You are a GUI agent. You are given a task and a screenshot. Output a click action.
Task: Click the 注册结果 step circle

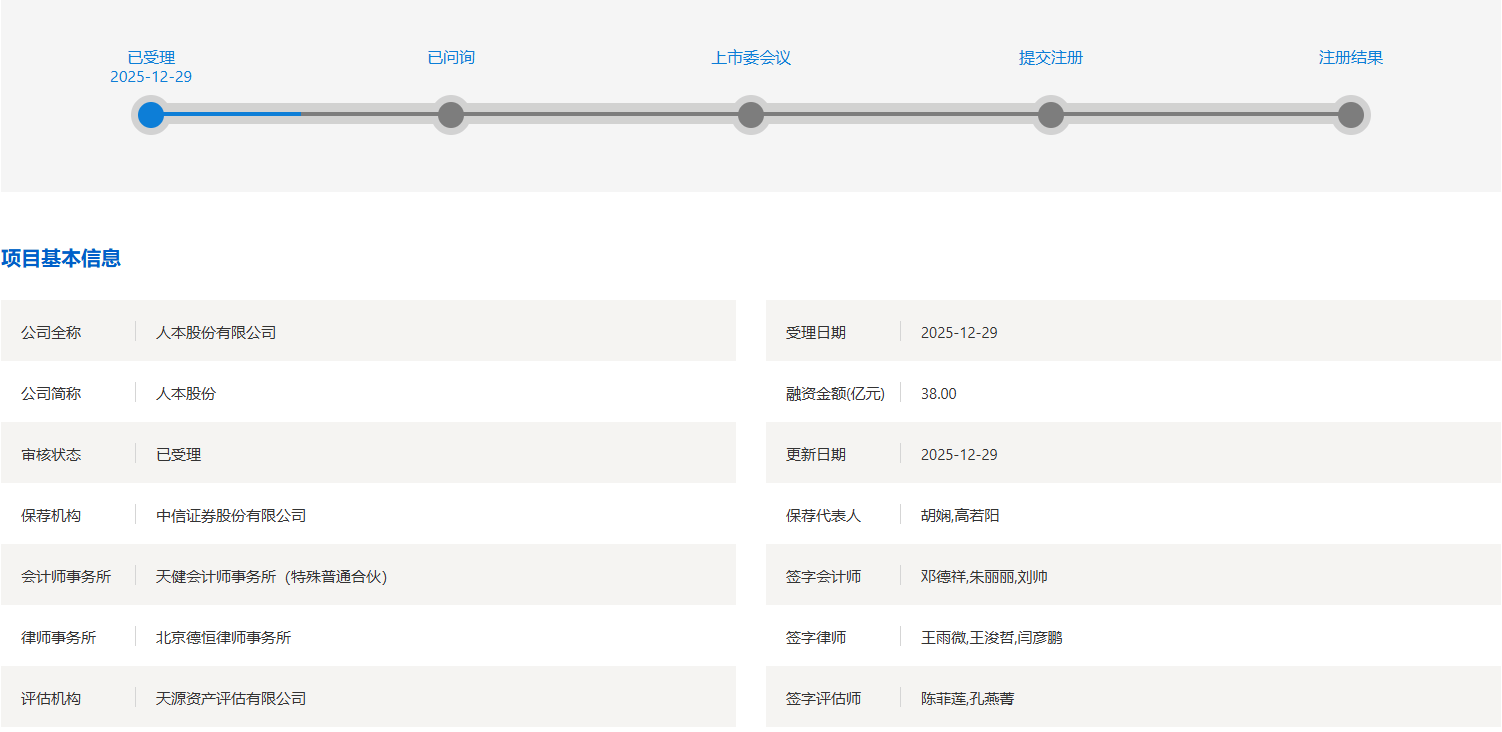click(x=1351, y=115)
